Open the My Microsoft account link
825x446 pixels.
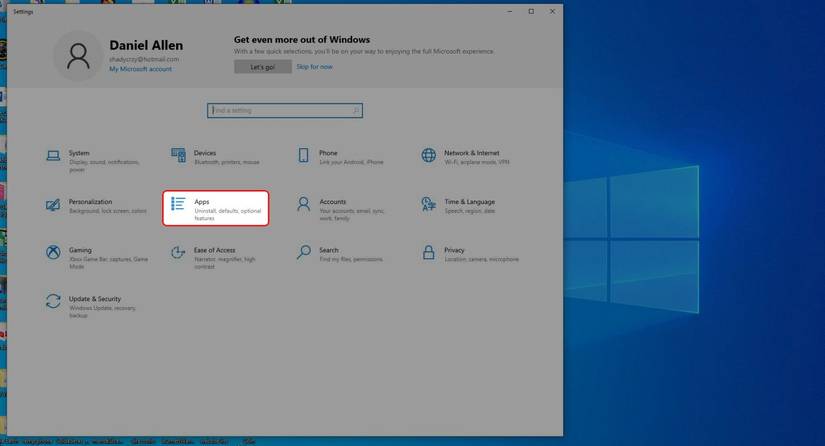point(140,69)
